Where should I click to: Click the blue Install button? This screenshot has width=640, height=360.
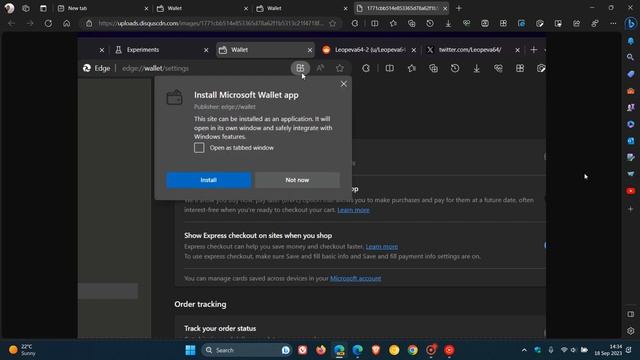pyautogui.click(x=209, y=180)
